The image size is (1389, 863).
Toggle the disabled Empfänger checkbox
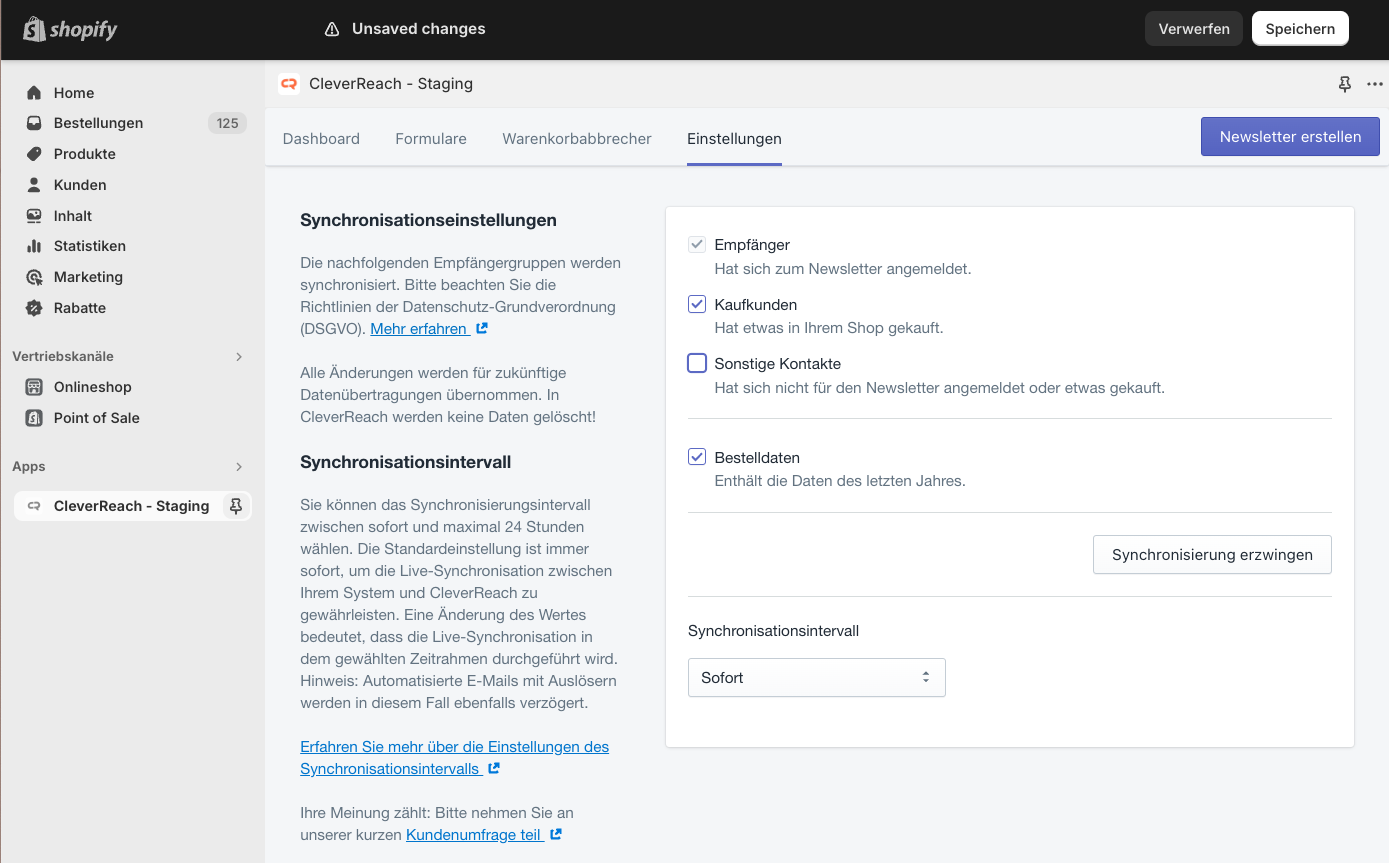pyautogui.click(x=697, y=244)
